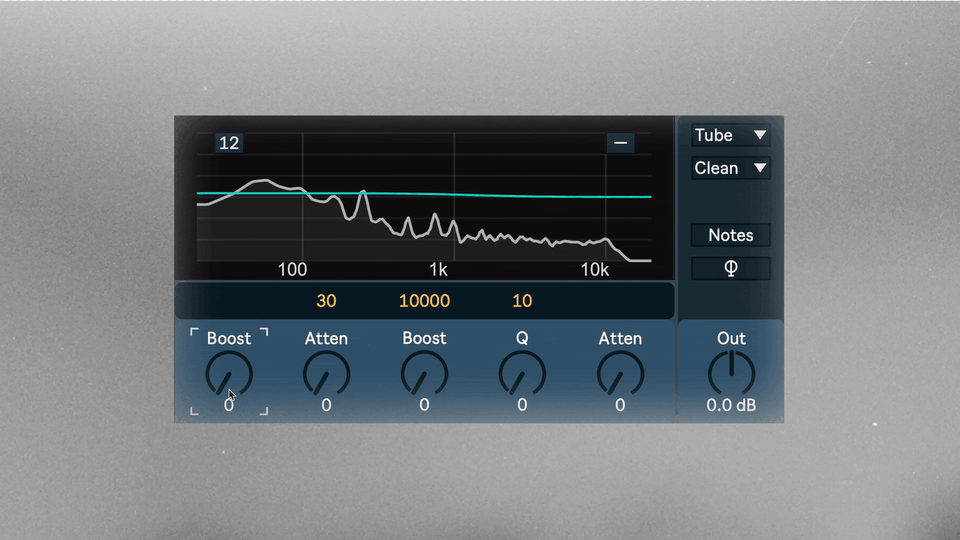Click the Boost knob beside the Q knob
960x540 pixels.
pyautogui.click(x=424, y=374)
